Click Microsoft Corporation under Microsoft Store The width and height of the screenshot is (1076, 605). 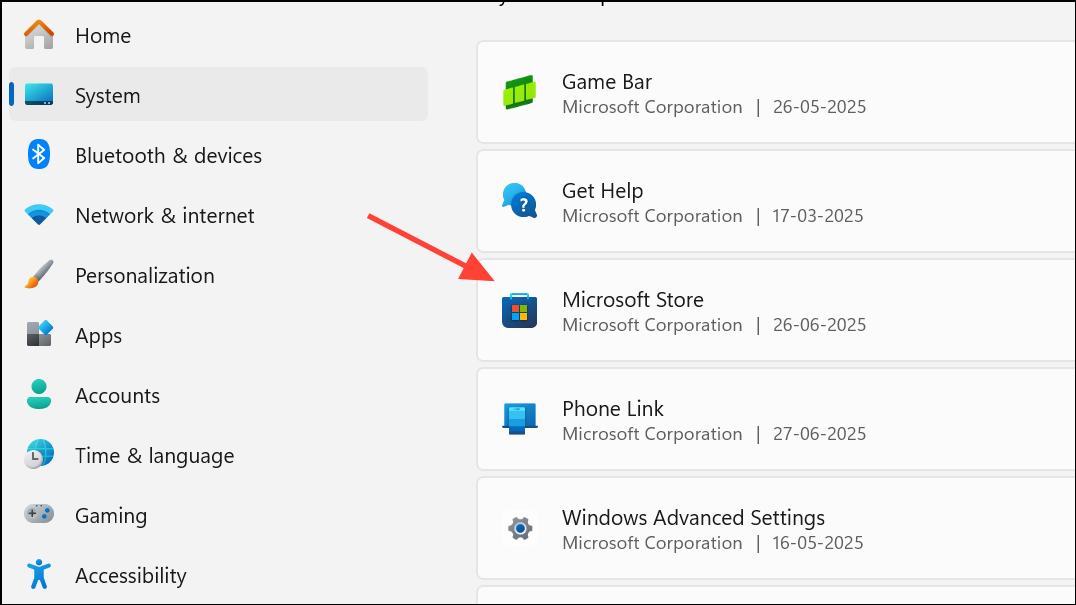tap(652, 325)
